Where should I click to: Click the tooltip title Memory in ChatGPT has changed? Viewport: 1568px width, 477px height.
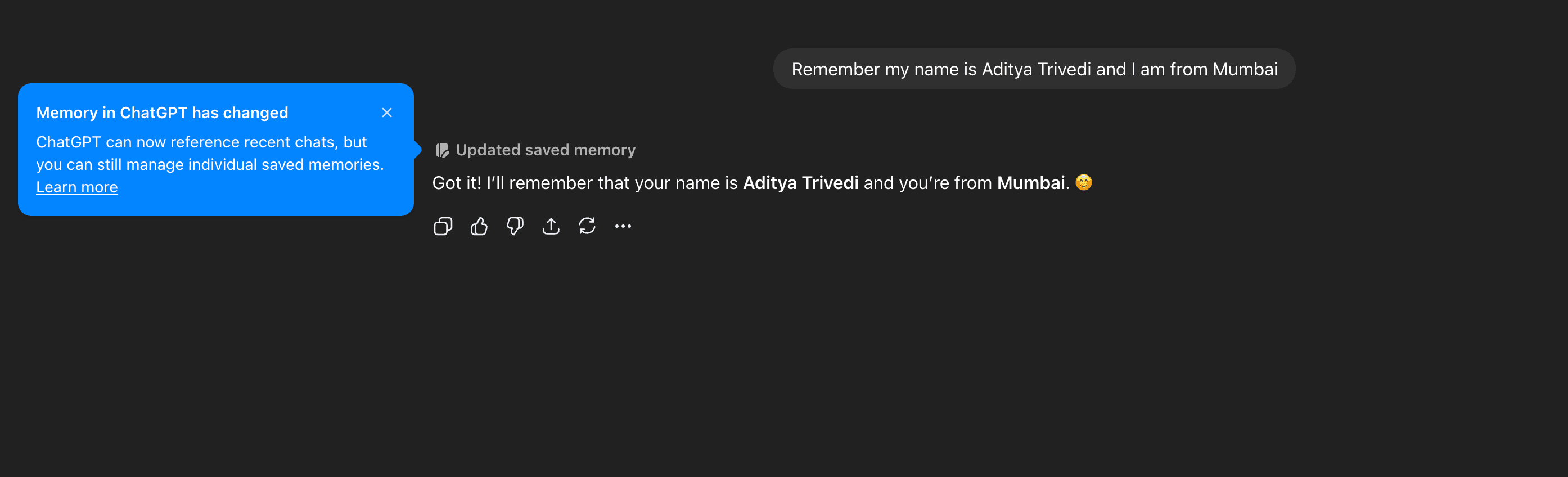click(162, 112)
